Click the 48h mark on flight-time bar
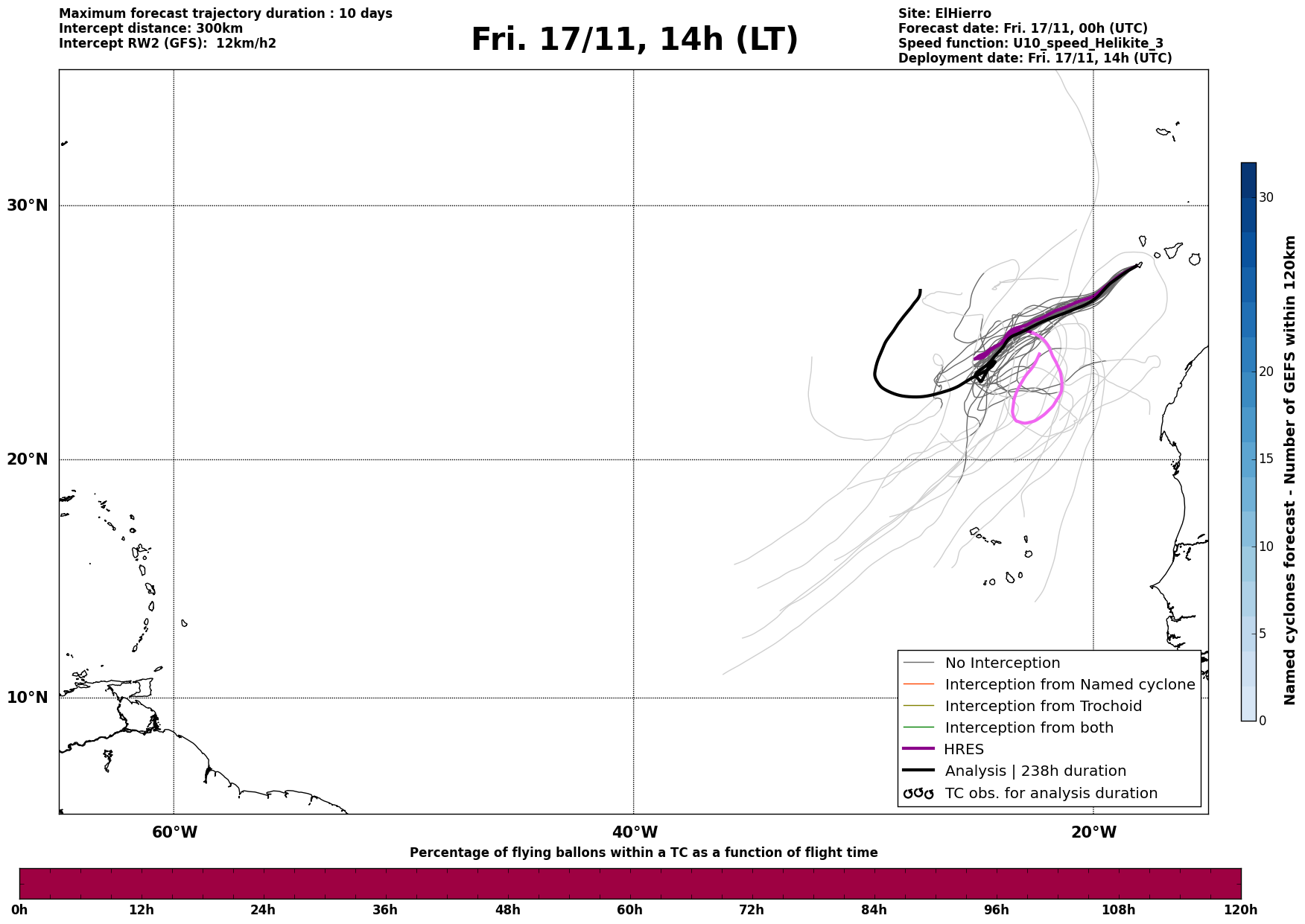Screen dimensions: 1305x924 [x=508, y=910]
